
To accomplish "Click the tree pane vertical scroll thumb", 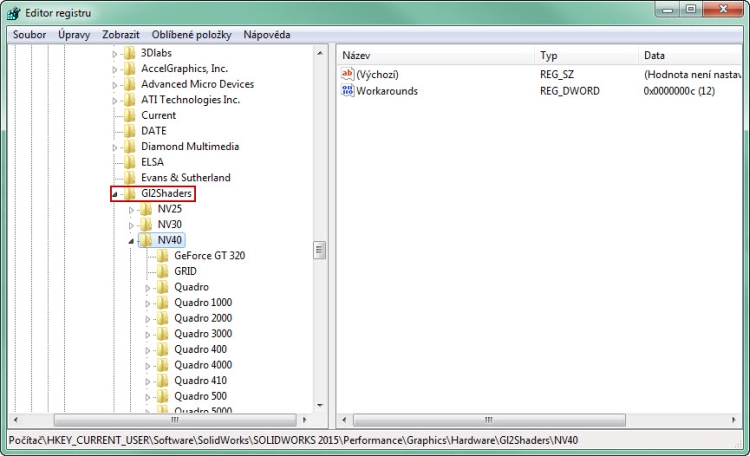I will (x=320, y=250).
